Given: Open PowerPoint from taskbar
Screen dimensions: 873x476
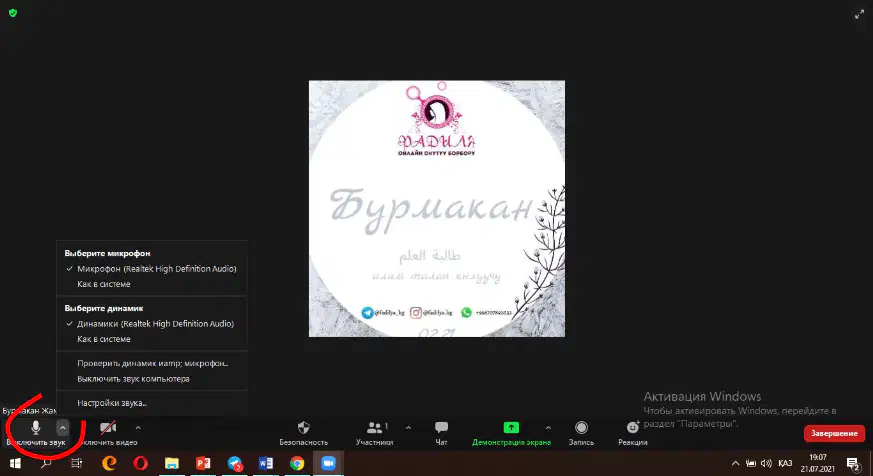Looking at the screenshot, I should click(x=203, y=463).
